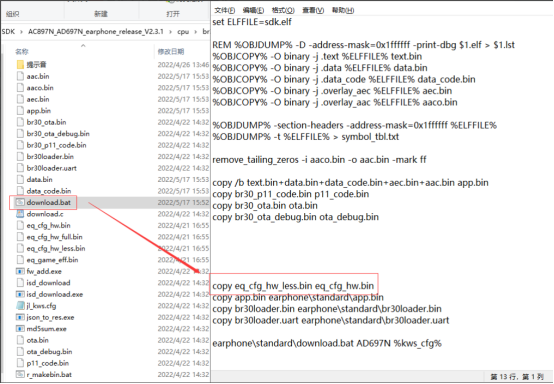Go to AC897N_AD697N_earphone_release_V2.3.1 in breadcrumb

96,32
